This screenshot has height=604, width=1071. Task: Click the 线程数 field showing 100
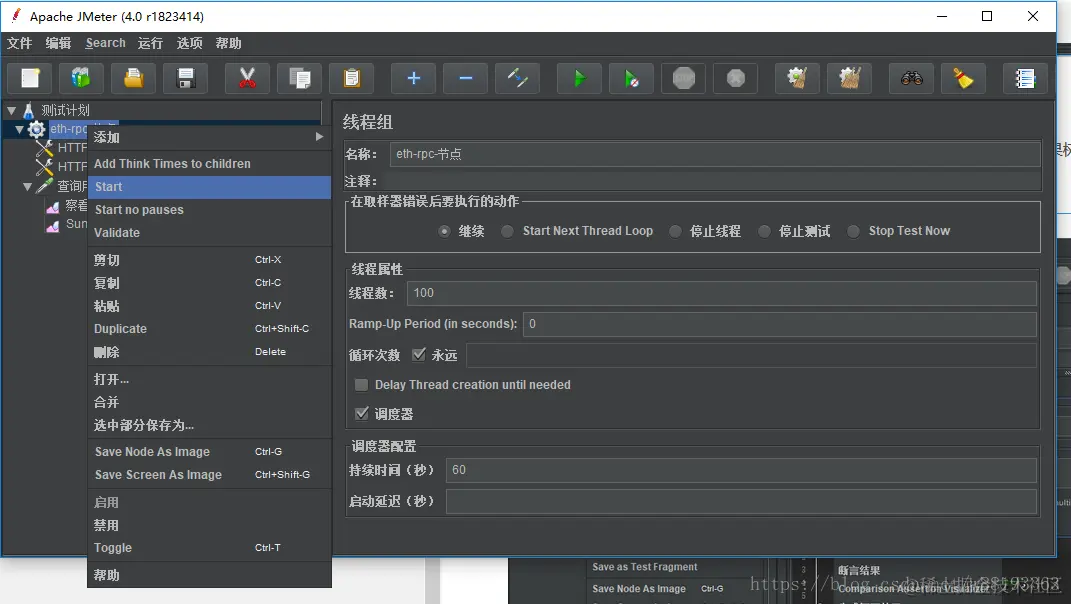[x=721, y=293]
